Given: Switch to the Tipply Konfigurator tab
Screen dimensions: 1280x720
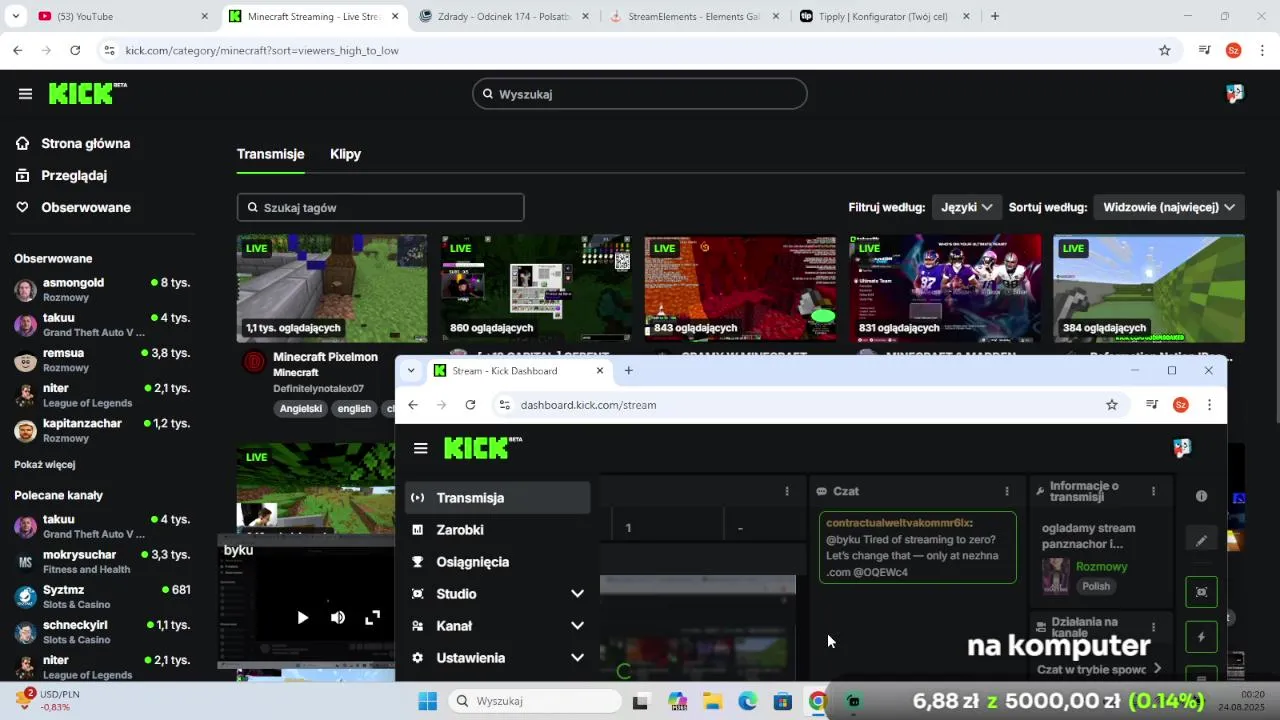Looking at the screenshot, I should [885, 16].
